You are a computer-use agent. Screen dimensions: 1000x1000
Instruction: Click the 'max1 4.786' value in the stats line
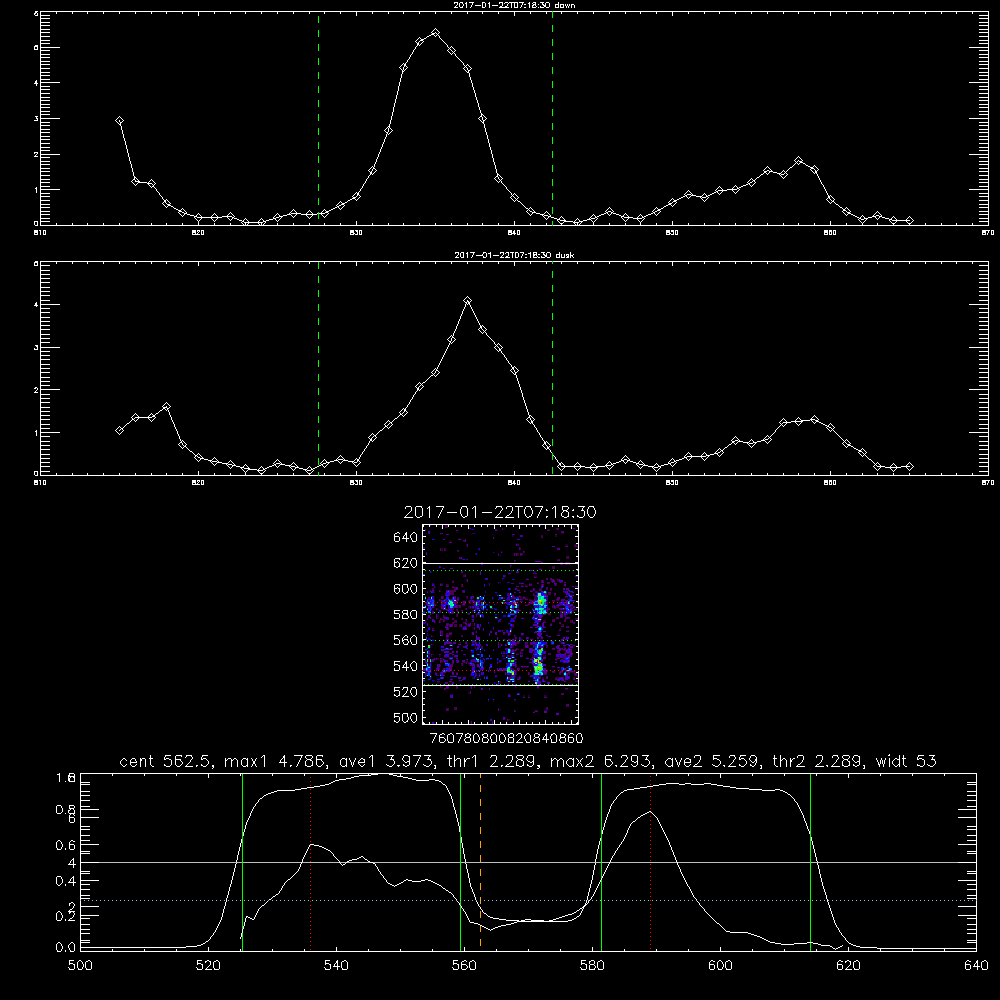click(x=272, y=761)
